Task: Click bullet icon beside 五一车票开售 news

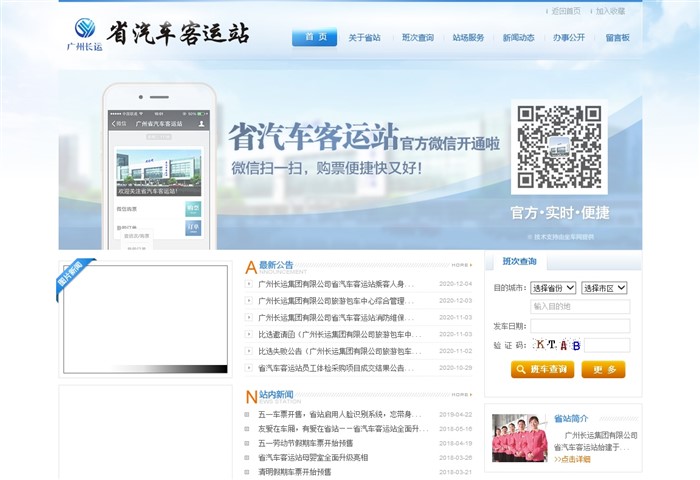Action: point(247,414)
